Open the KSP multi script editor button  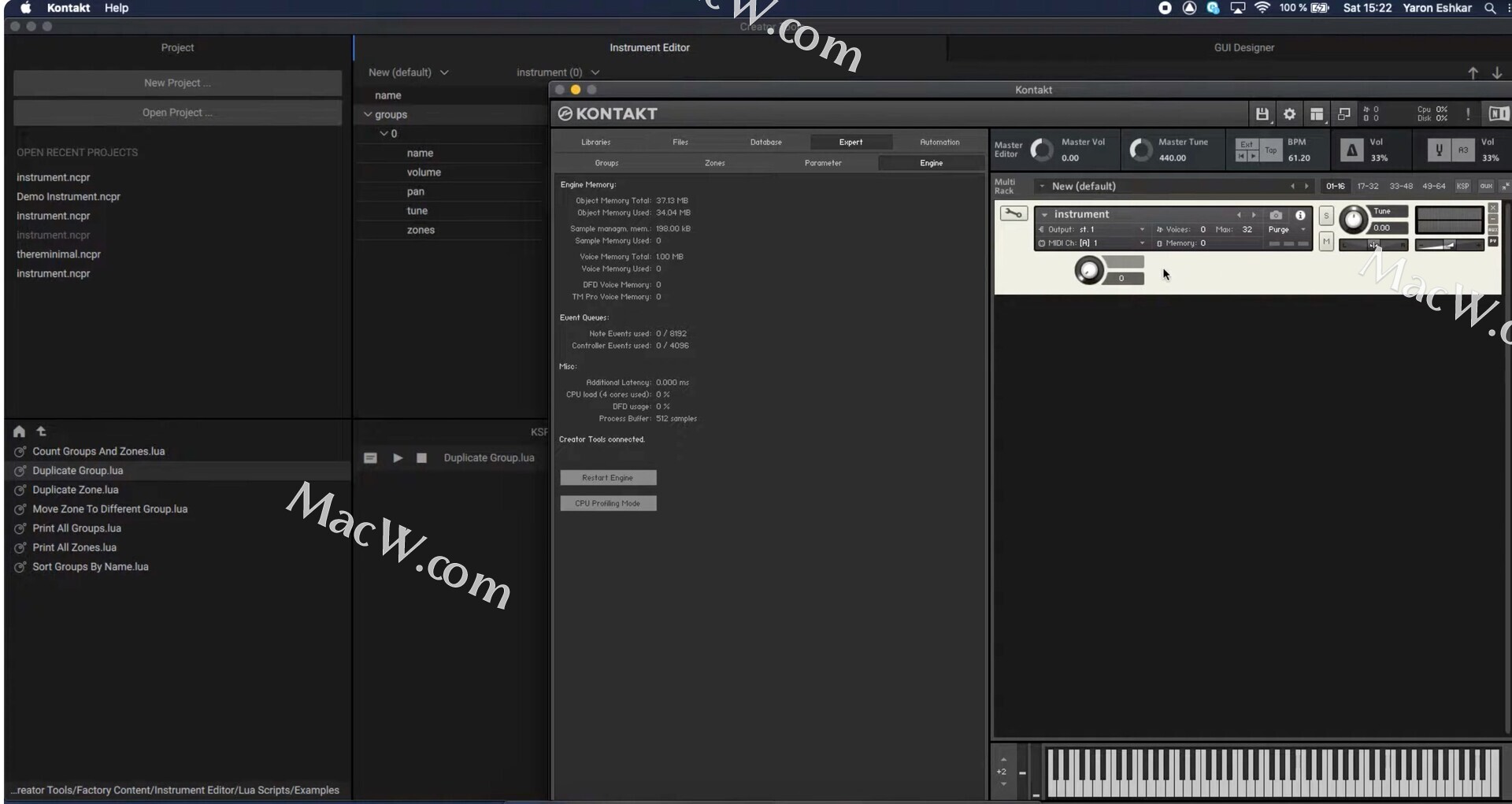pos(1462,187)
